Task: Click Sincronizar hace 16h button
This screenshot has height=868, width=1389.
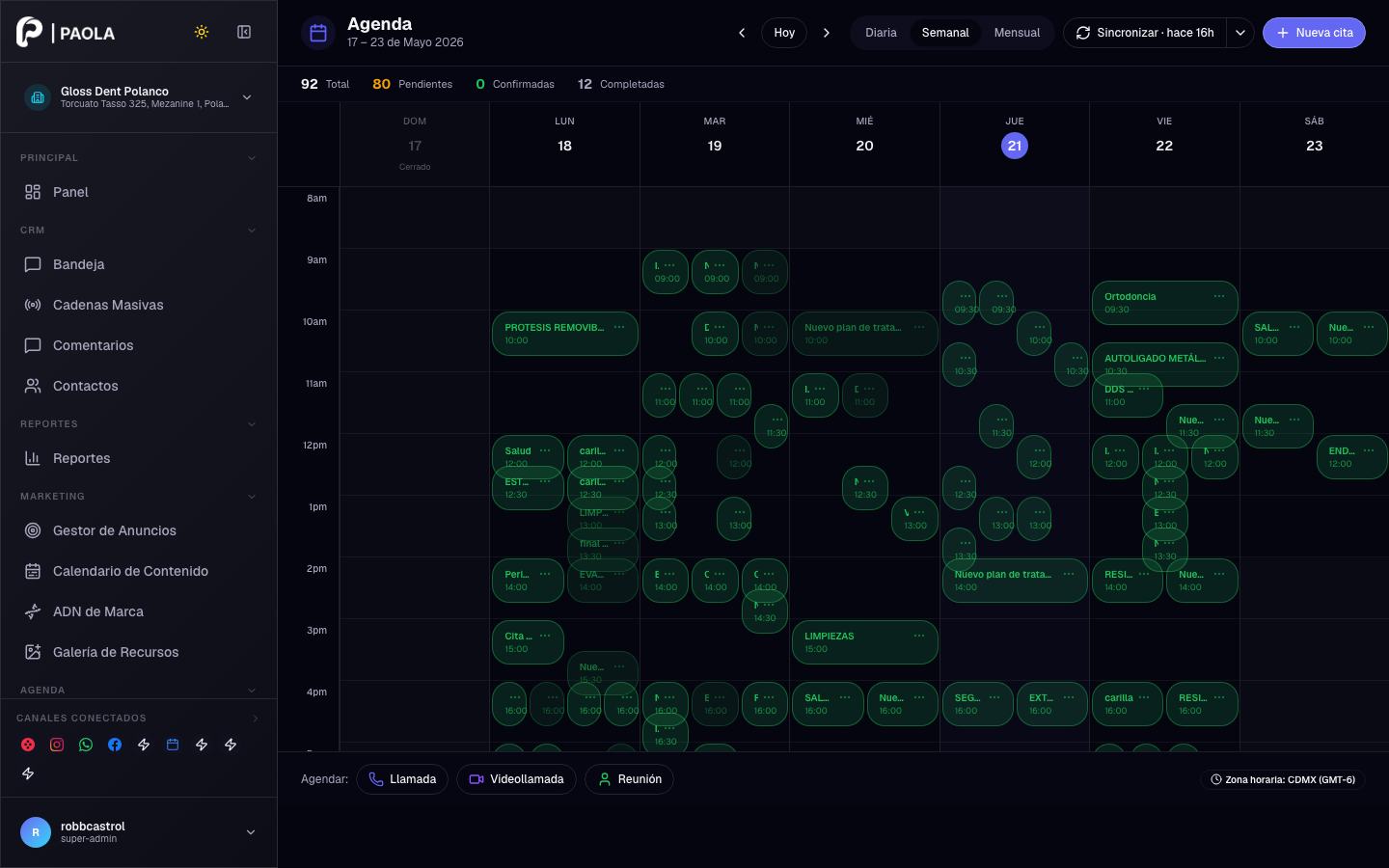Action: (1145, 33)
